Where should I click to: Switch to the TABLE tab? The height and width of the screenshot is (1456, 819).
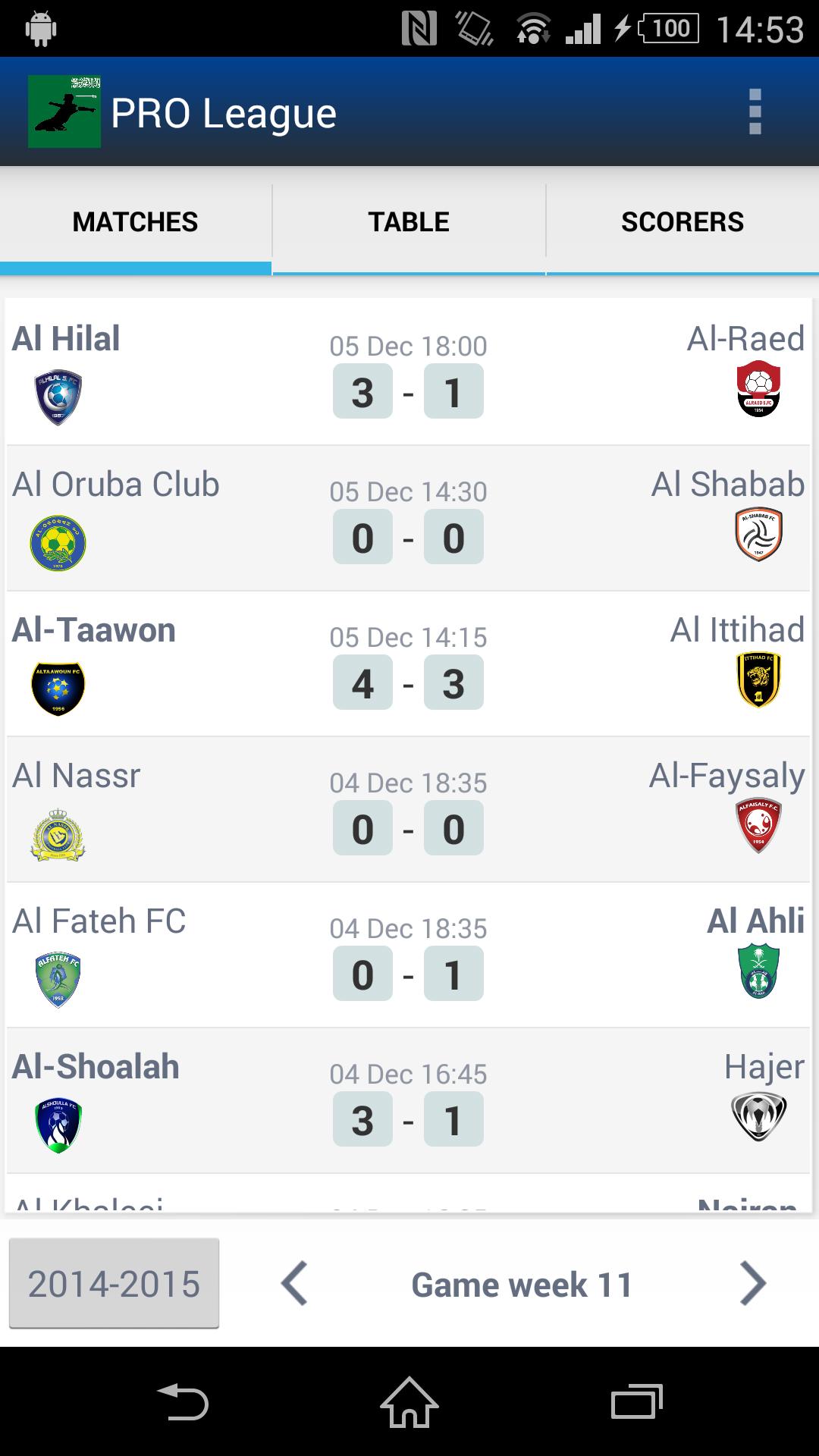[x=408, y=221]
